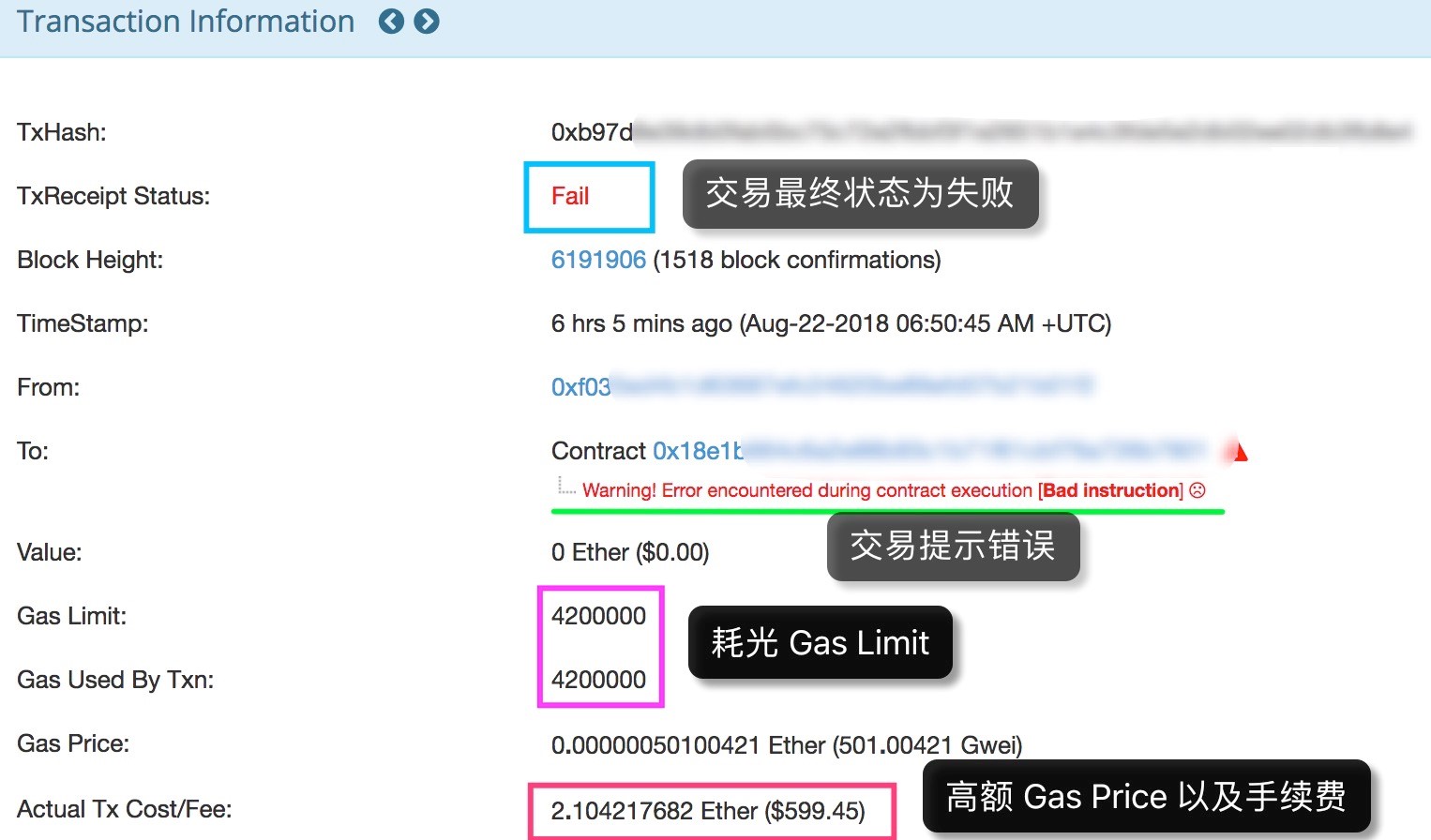Click the sad face icon after Bad instruction
Screen dimensions: 1431x840
point(1198,490)
